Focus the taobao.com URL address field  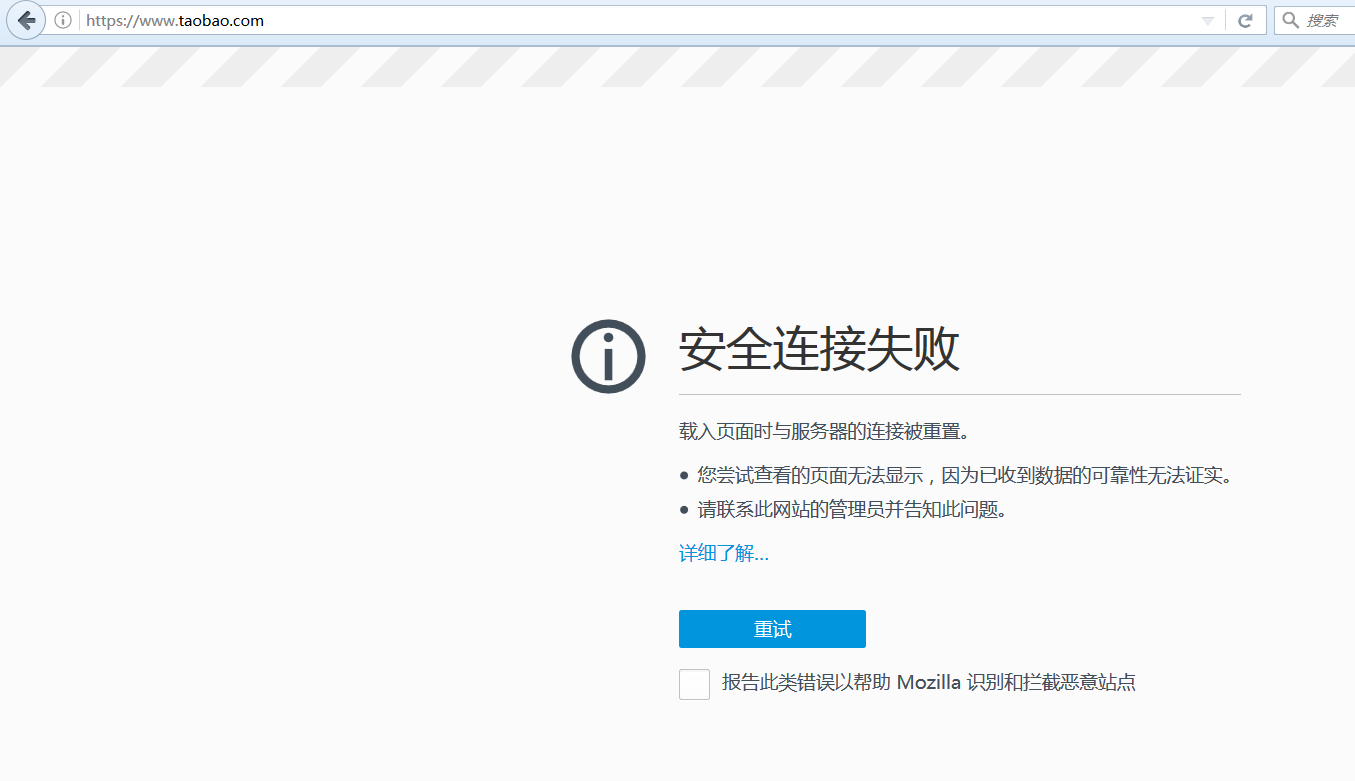click(600, 20)
